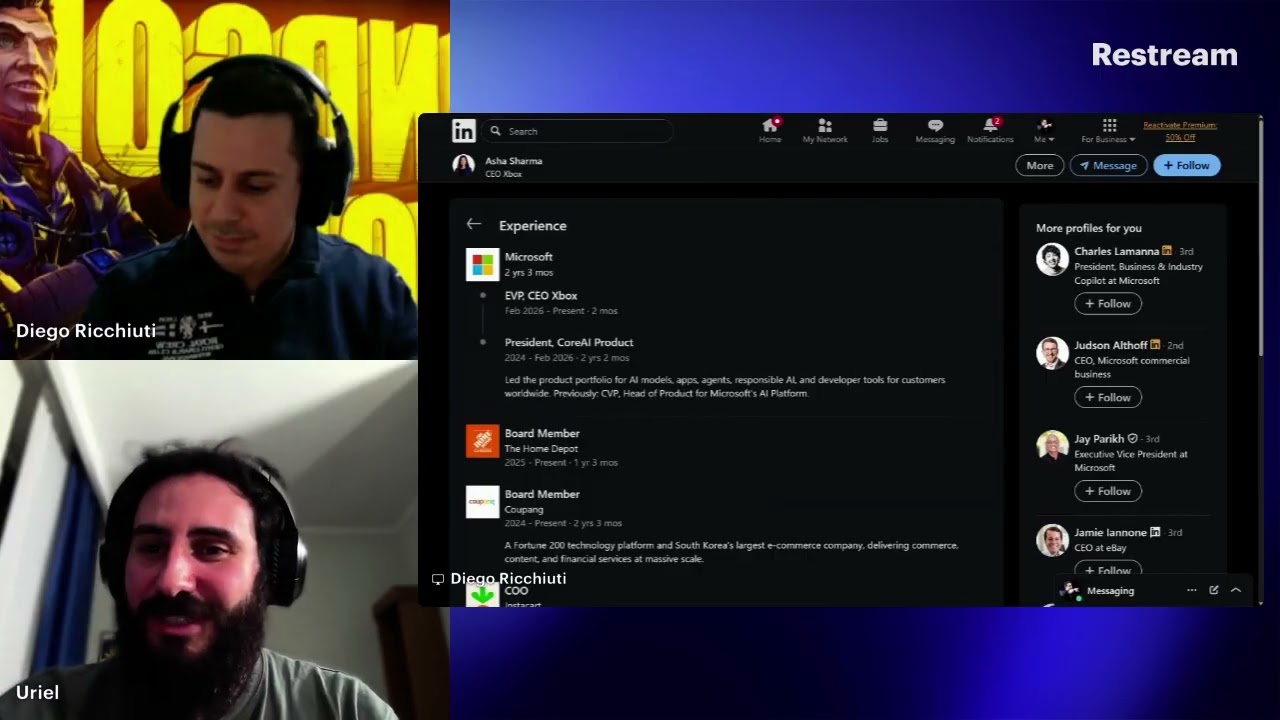
Task: Select the Asha Sharma name in header
Action: pyautogui.click(x=514, y=161)
